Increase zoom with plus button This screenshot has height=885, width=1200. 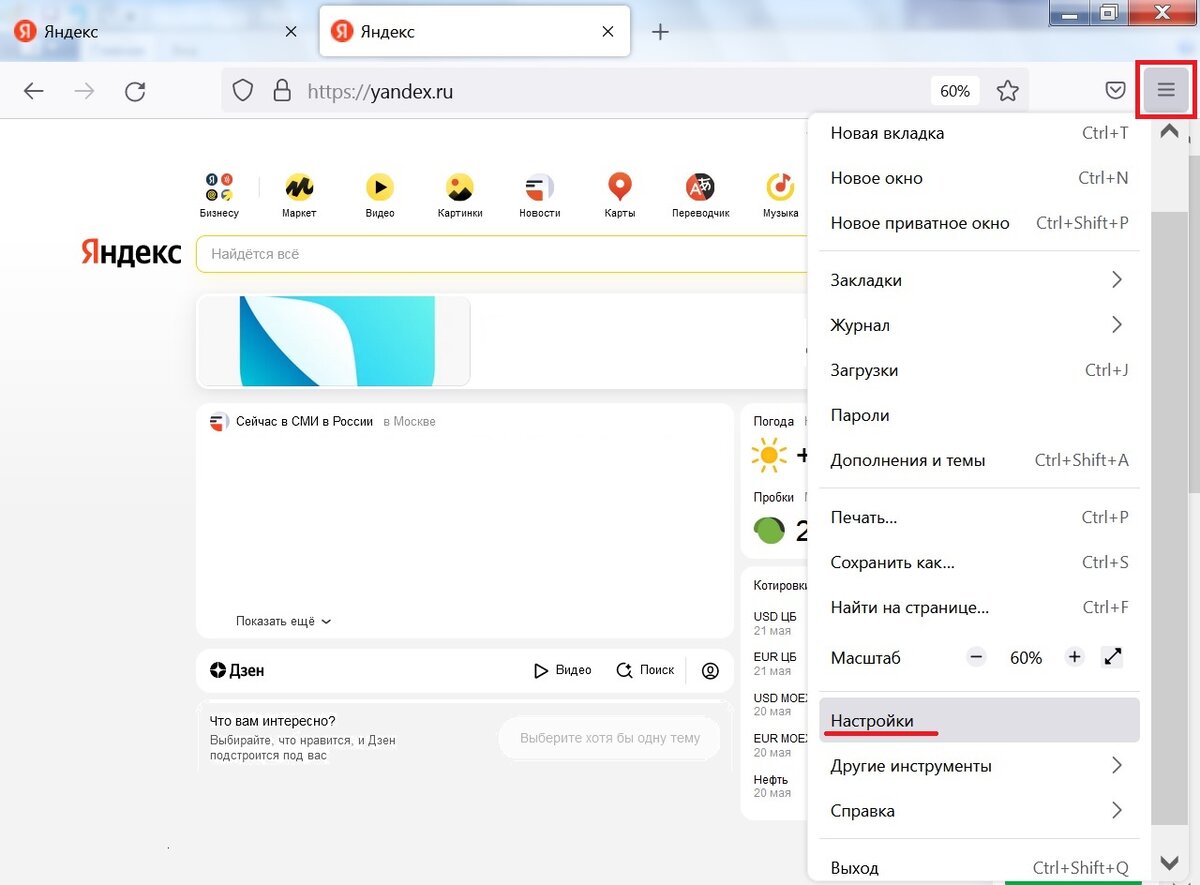(1075, 657)
